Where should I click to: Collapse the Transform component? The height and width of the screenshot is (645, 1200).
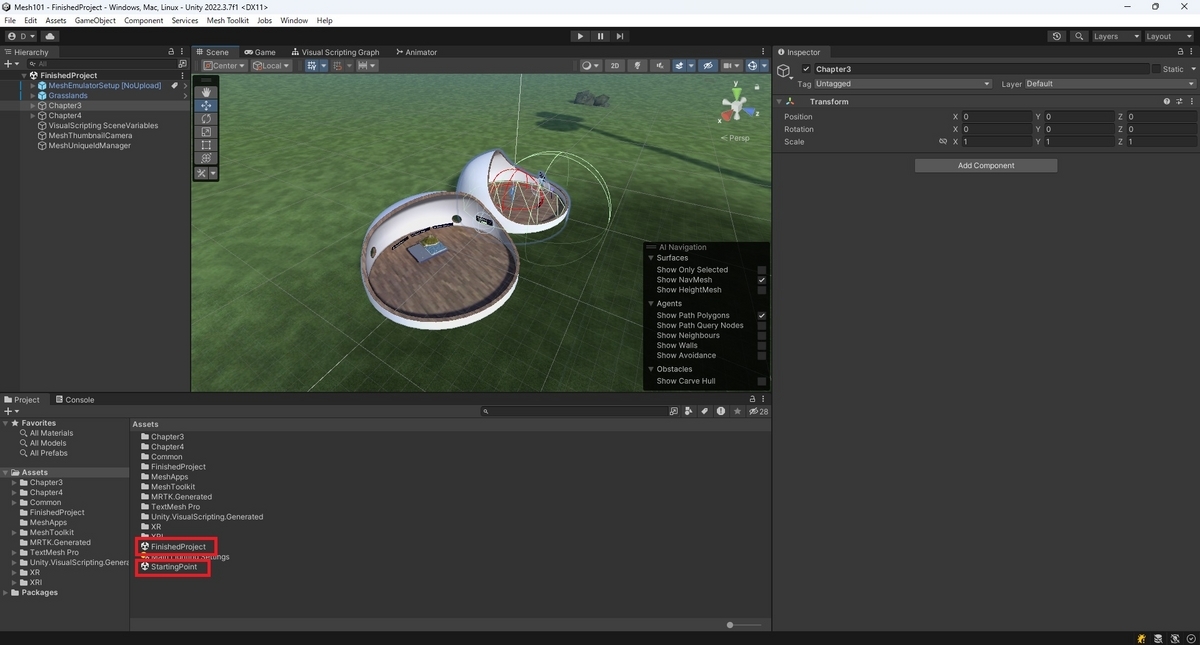pyautogui.click(x=779, y=101)
